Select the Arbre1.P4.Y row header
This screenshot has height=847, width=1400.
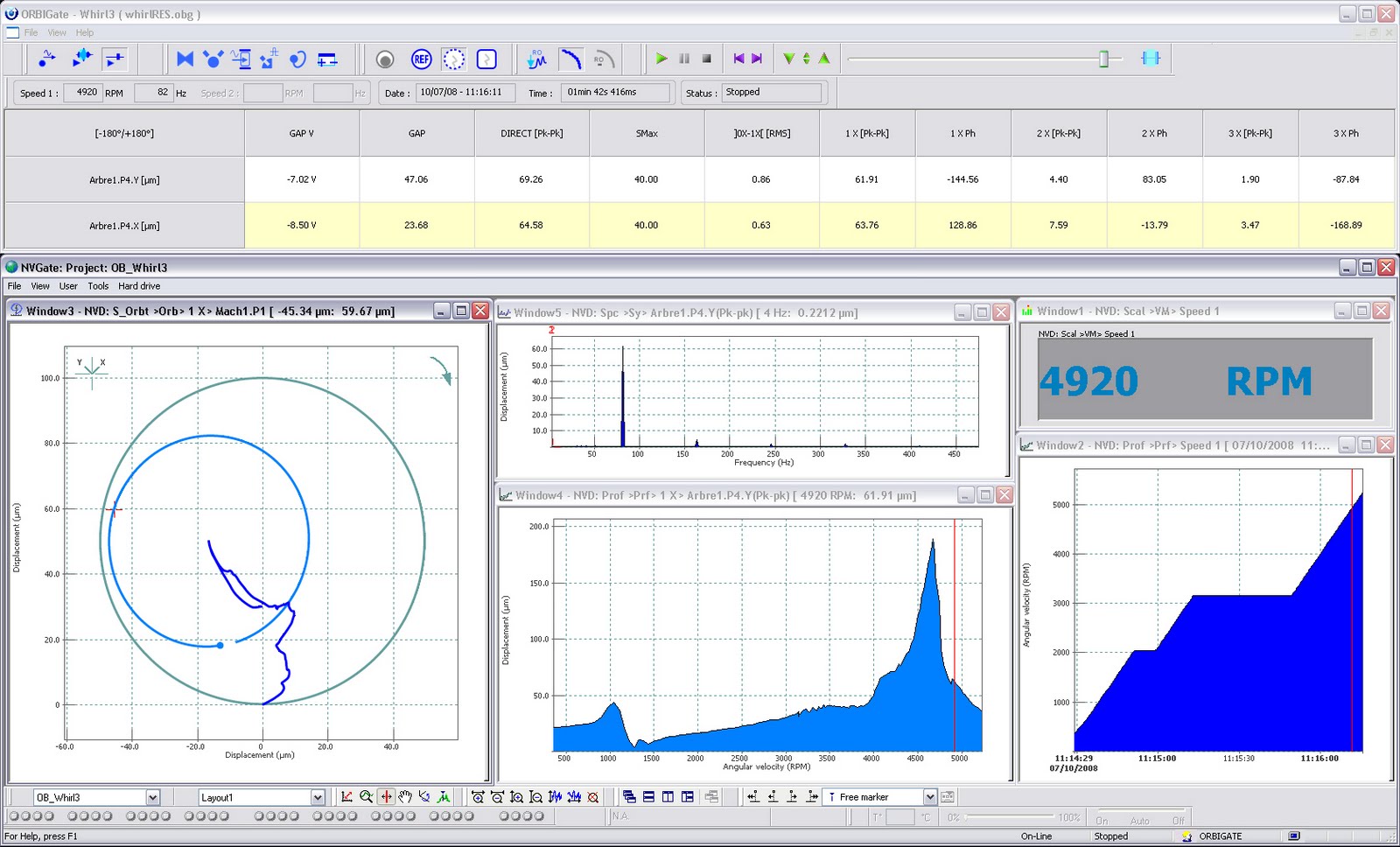click(124, 179)
